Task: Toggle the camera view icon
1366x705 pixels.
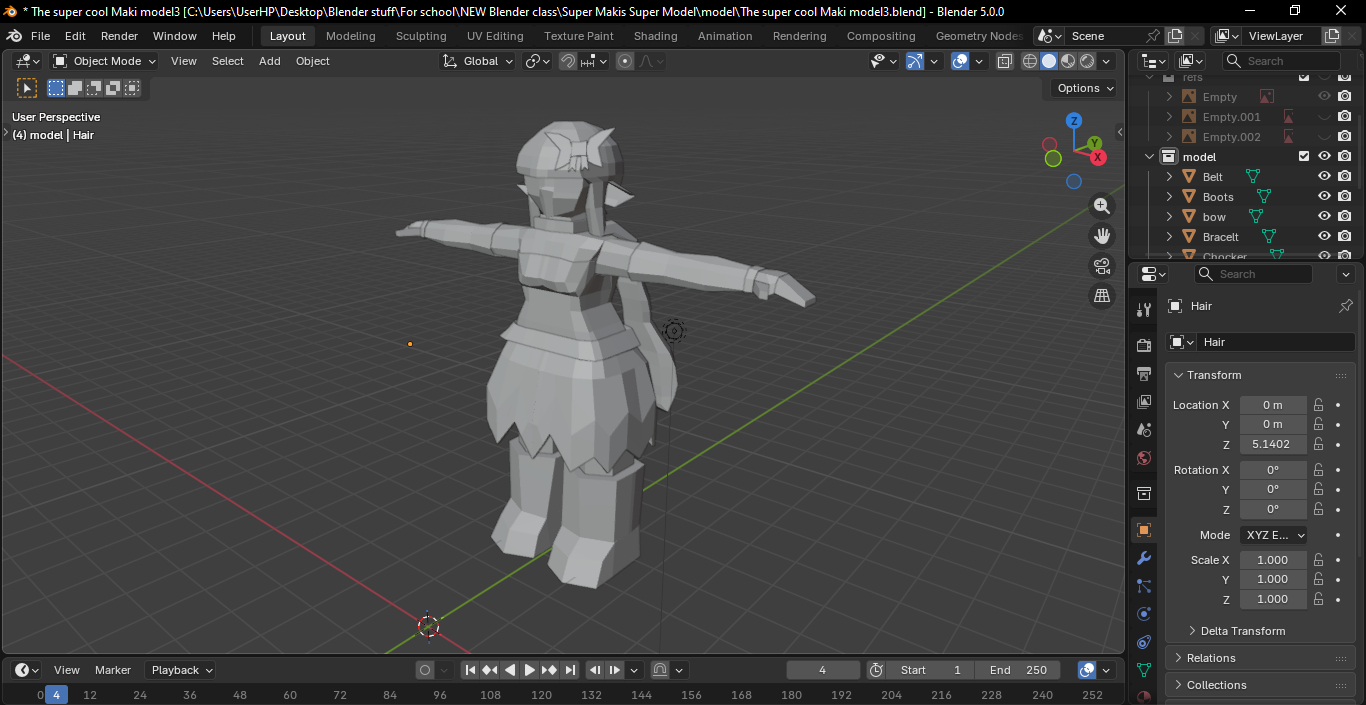Action: (1101, 266)
